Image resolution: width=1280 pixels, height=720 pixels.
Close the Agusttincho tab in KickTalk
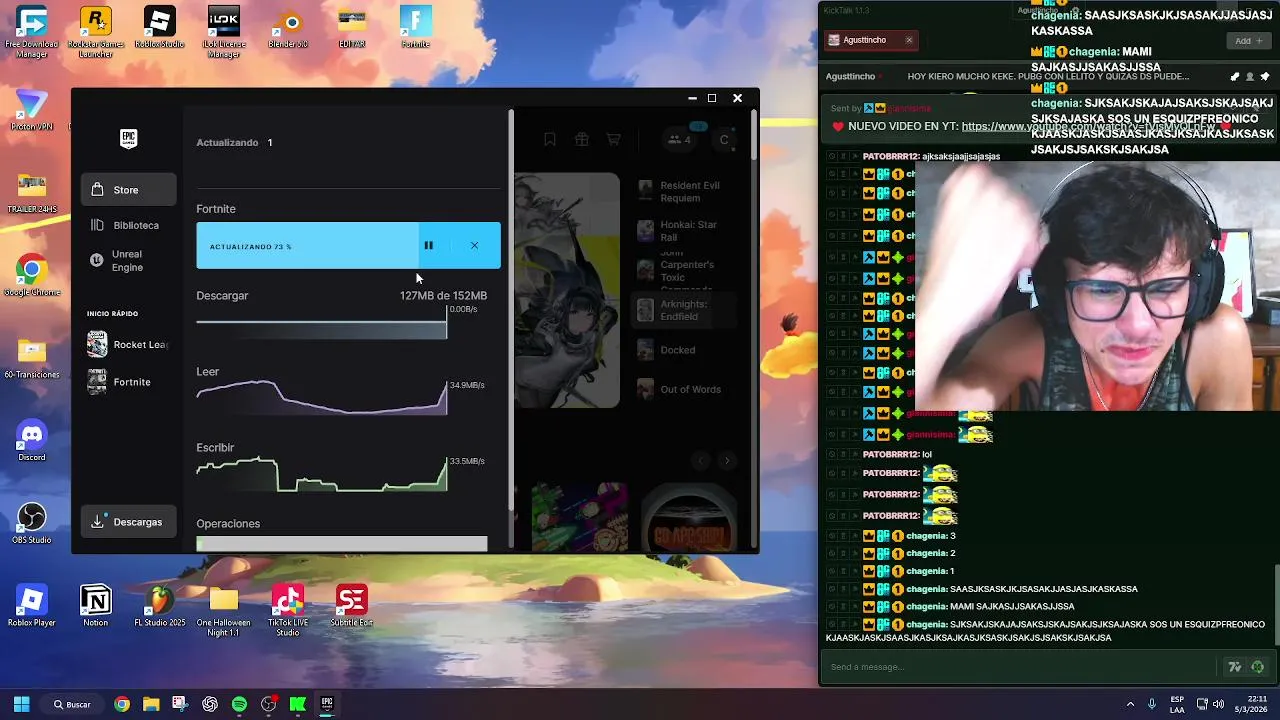point(908,40)
